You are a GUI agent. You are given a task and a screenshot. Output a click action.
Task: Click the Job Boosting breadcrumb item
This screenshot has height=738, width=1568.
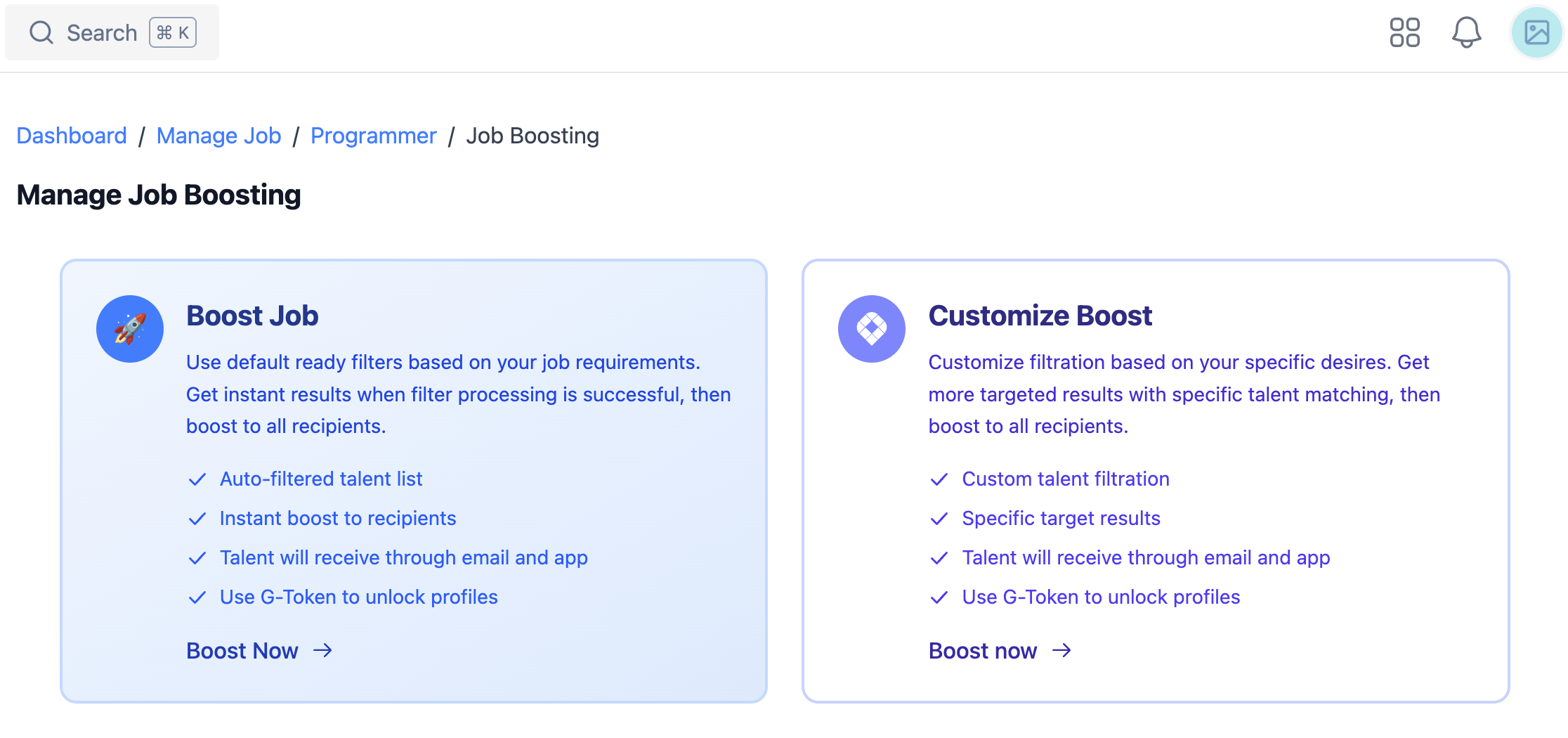[x=533, y=136]
